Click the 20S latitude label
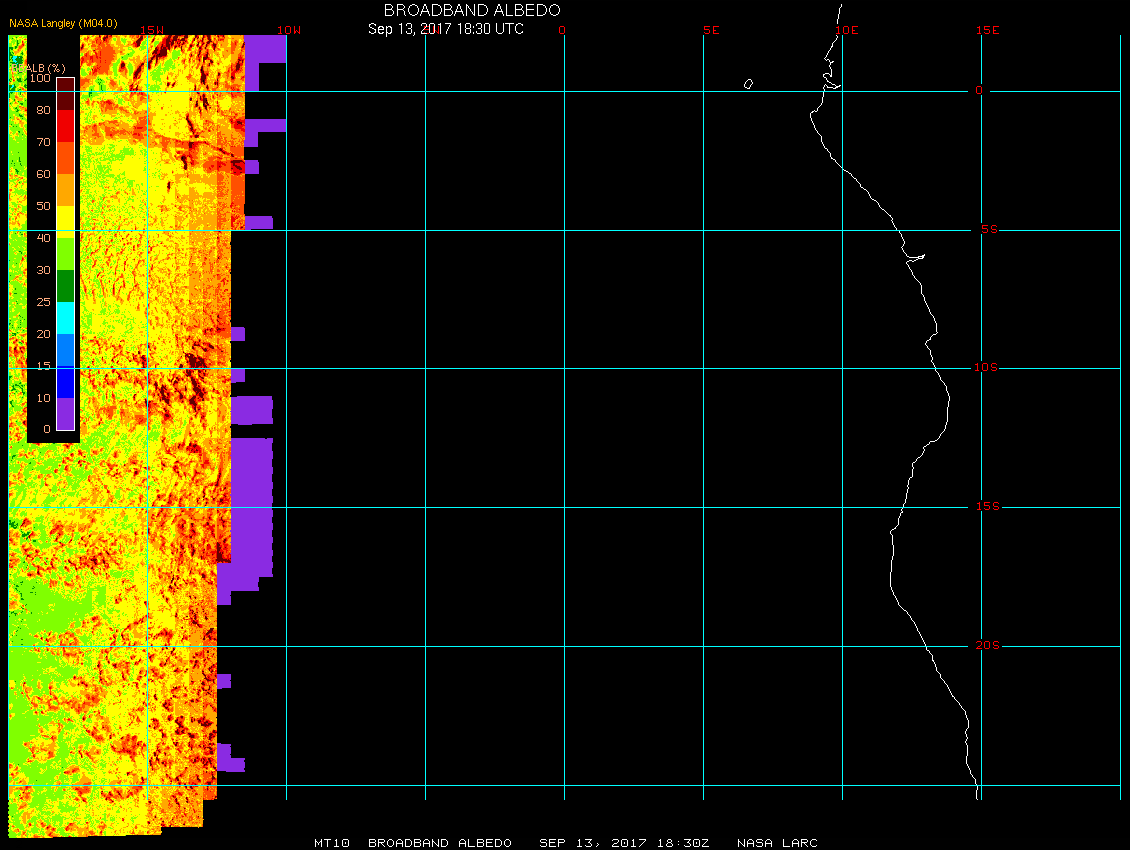Image resolution: width=1130 pixels, height=850 pixels. point(985,646)
